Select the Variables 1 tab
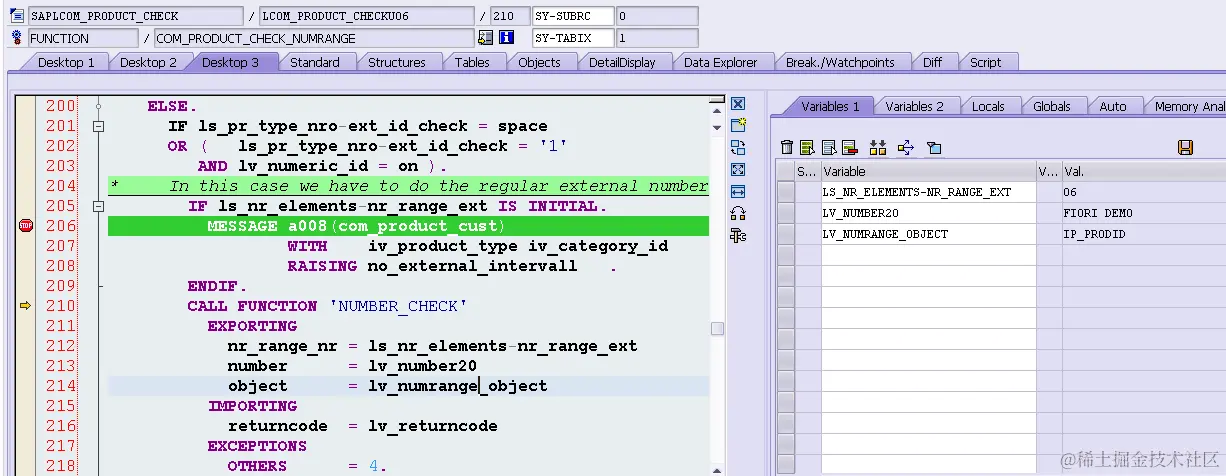Screen dimensions: 1226x476 click(x=830, y=106)
